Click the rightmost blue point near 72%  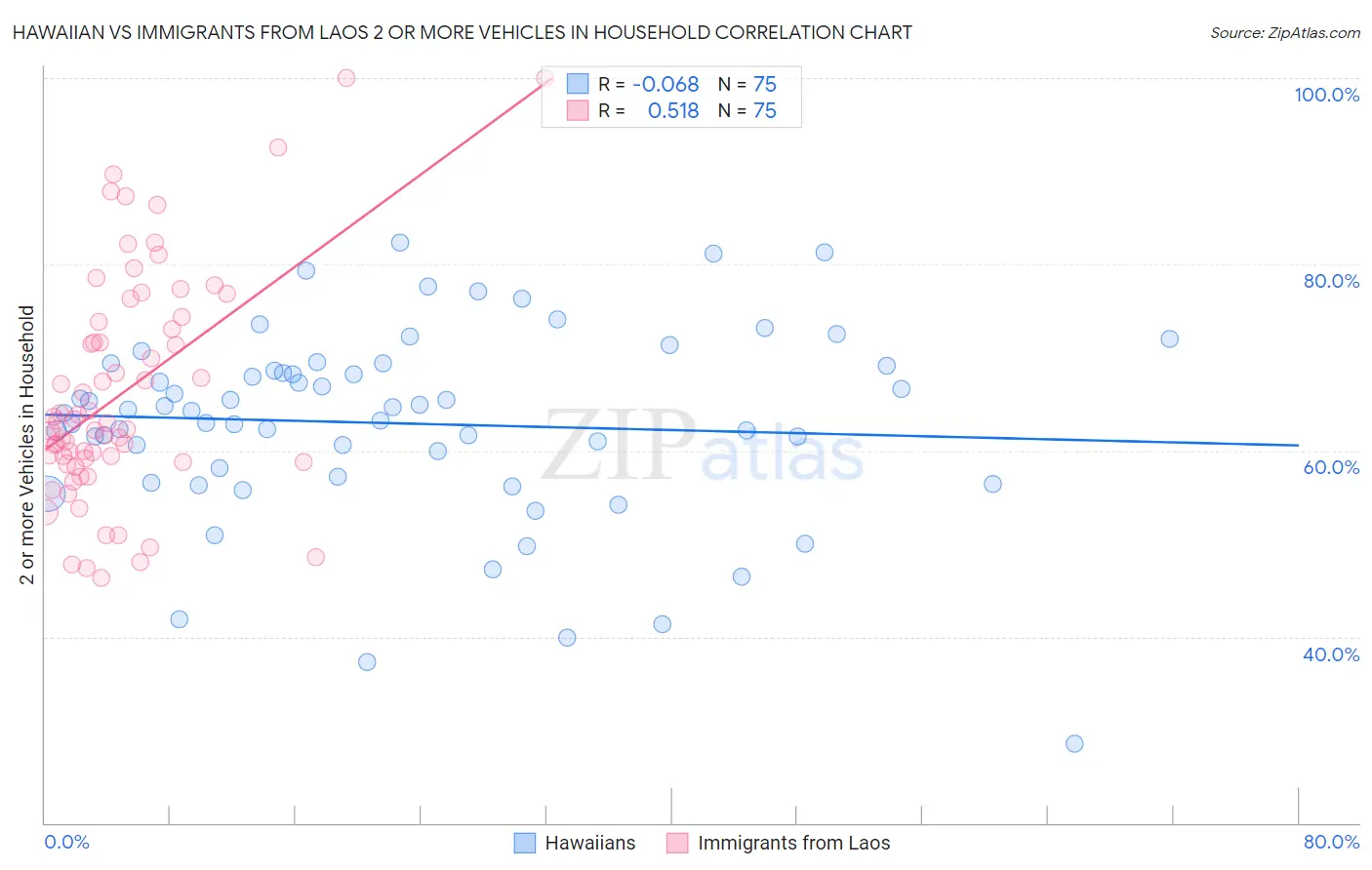pos(1169,338)
